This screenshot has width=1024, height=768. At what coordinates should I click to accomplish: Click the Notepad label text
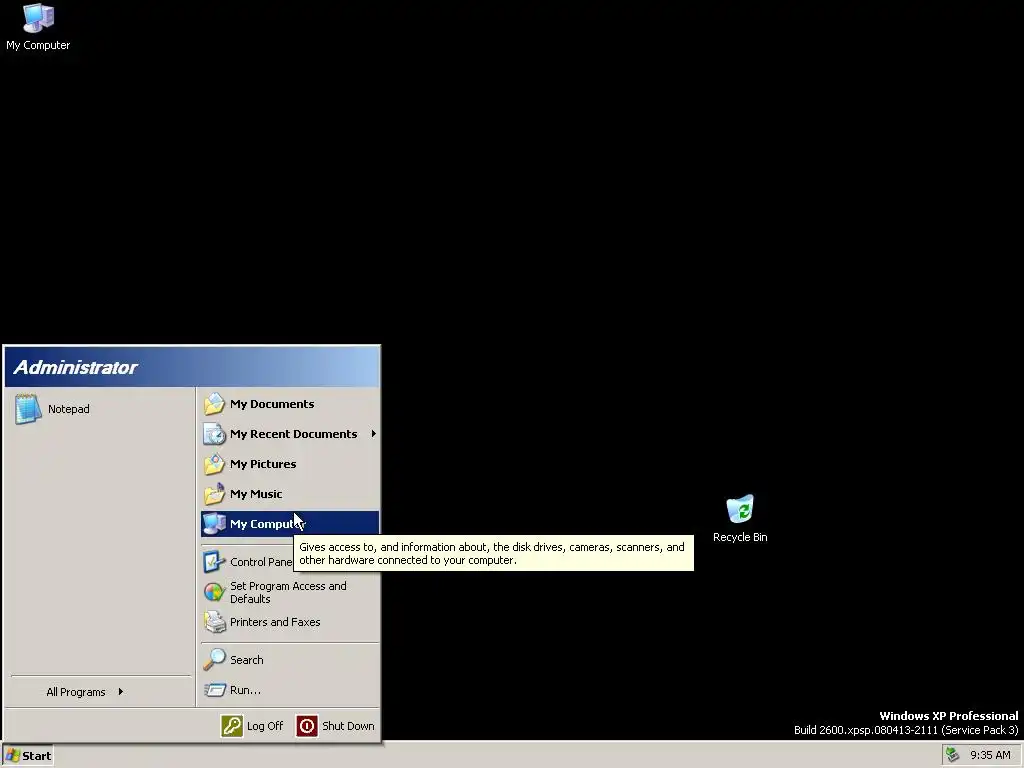point(69,409)
